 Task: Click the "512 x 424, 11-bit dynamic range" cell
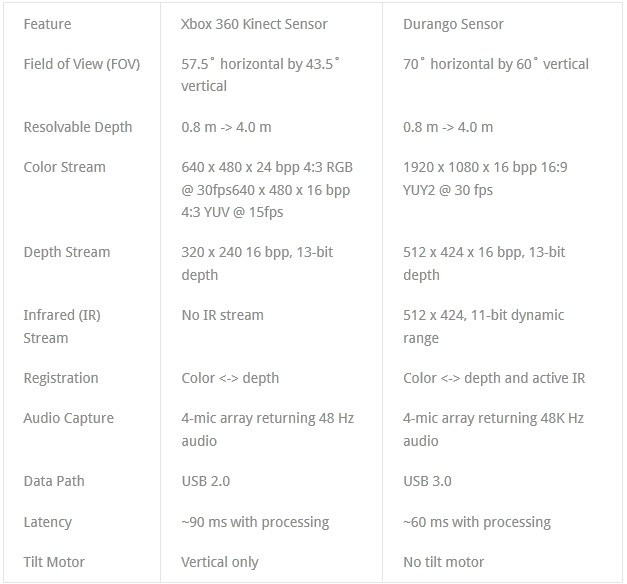click(x=483, y=326)
